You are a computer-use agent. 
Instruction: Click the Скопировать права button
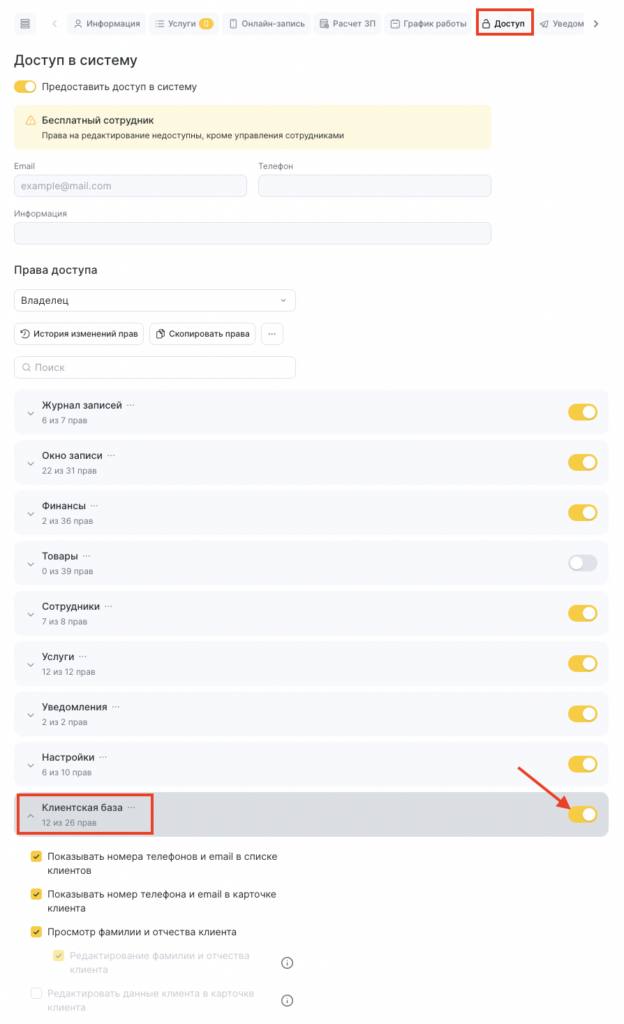point(203,334)
